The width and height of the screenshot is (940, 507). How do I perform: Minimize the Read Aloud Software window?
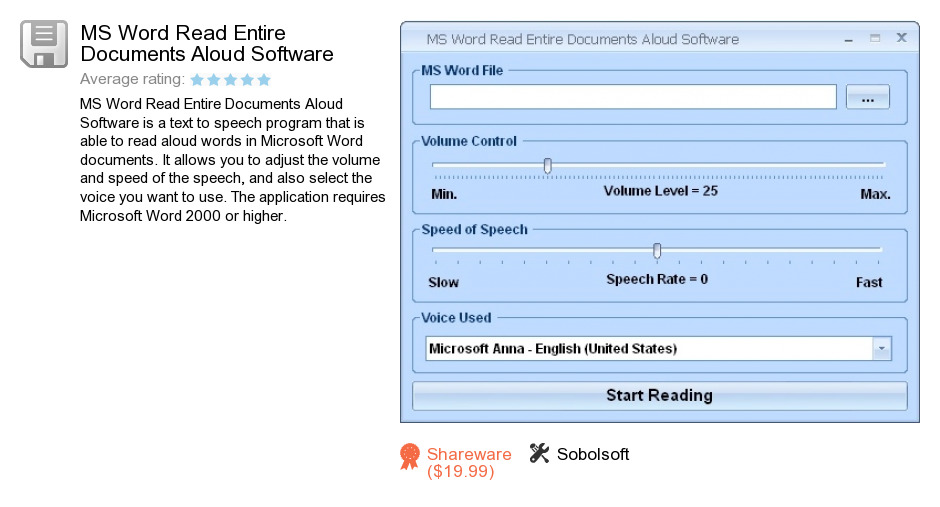point(848,40)
